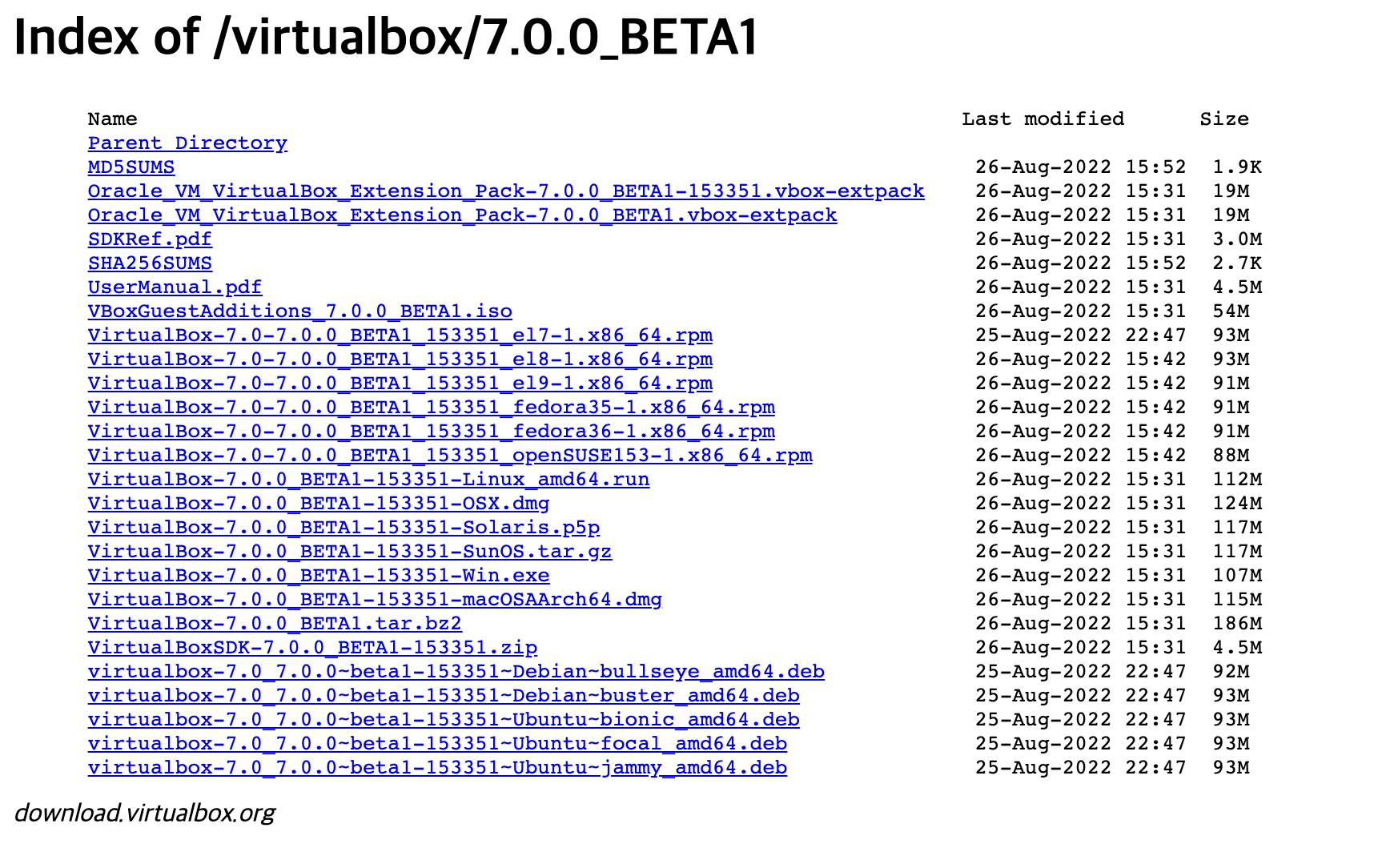Open SDKRef.pdf link
Screen dimensions: 1382x868
(x=150, y=239)
